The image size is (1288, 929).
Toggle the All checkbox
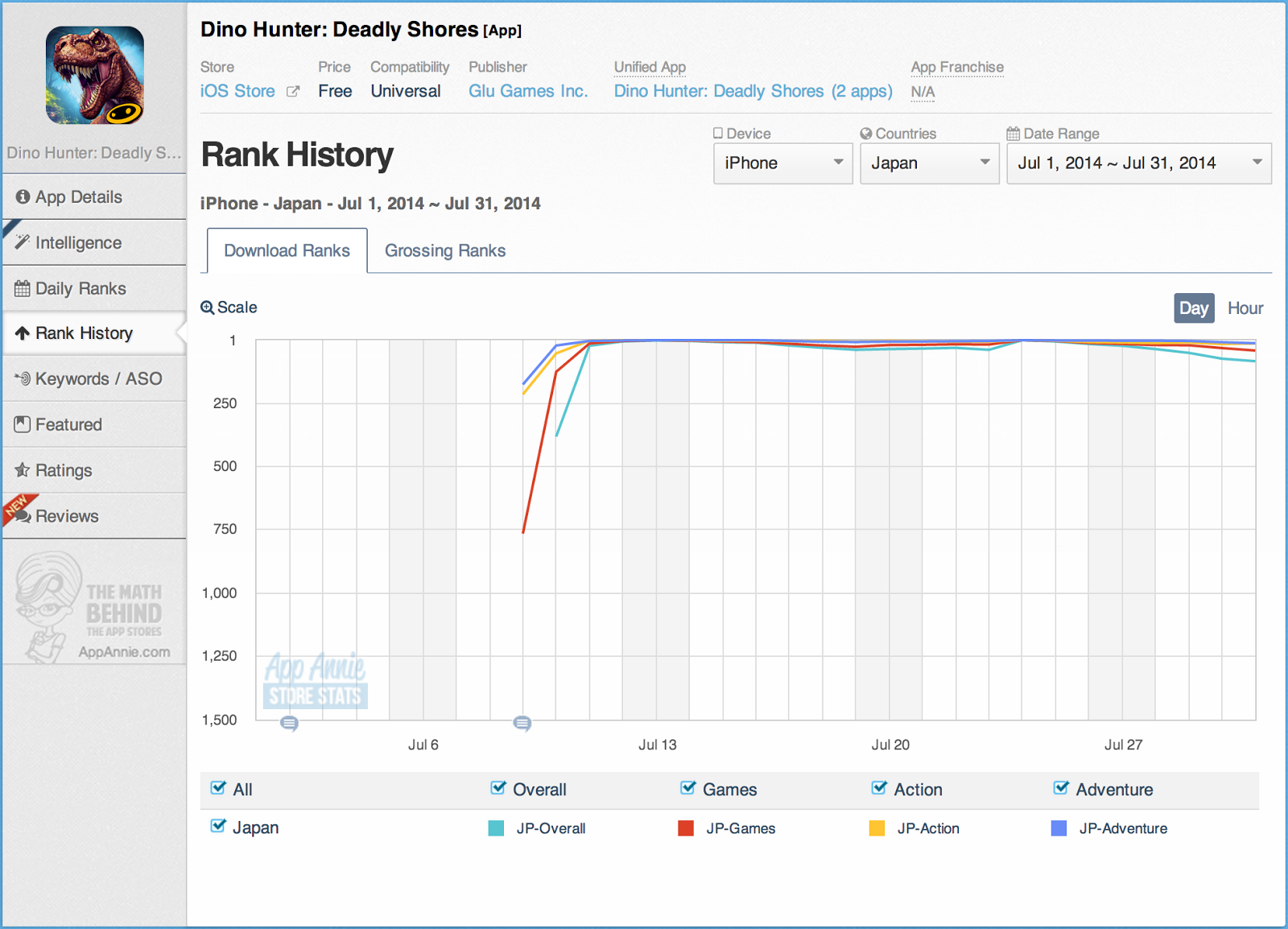point(218,788)
